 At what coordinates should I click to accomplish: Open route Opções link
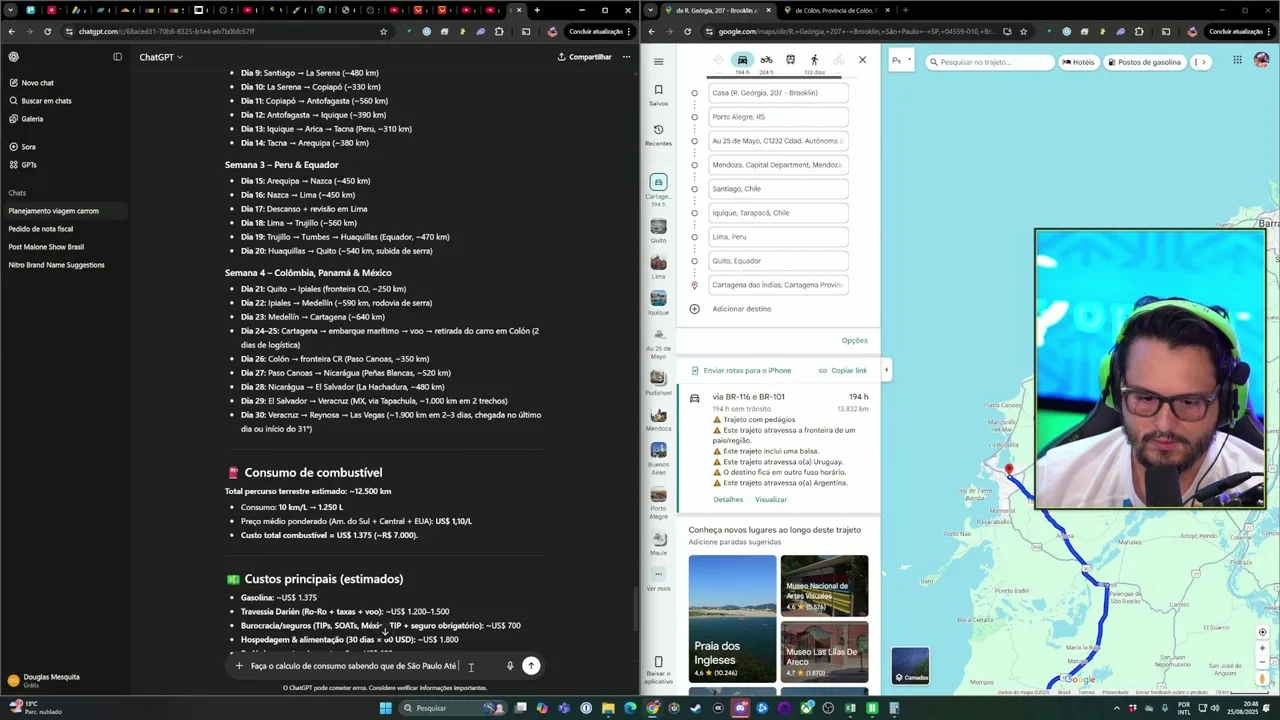854,341
